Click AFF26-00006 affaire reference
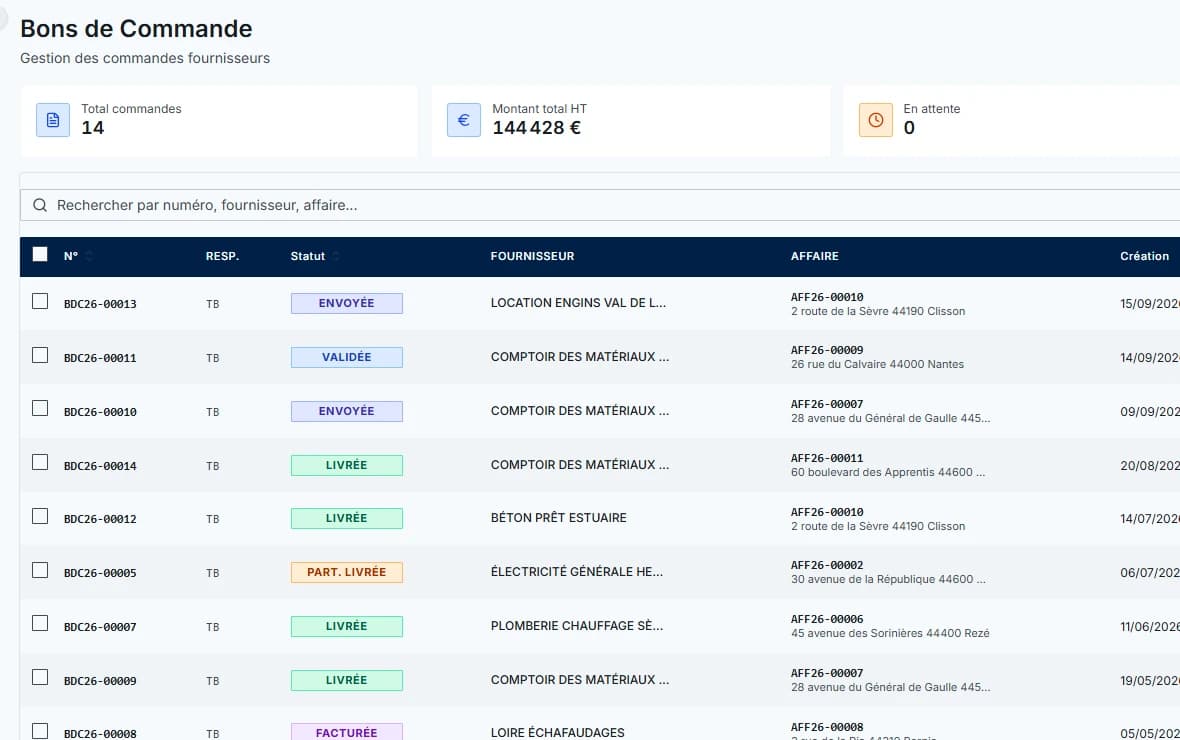 827,619
